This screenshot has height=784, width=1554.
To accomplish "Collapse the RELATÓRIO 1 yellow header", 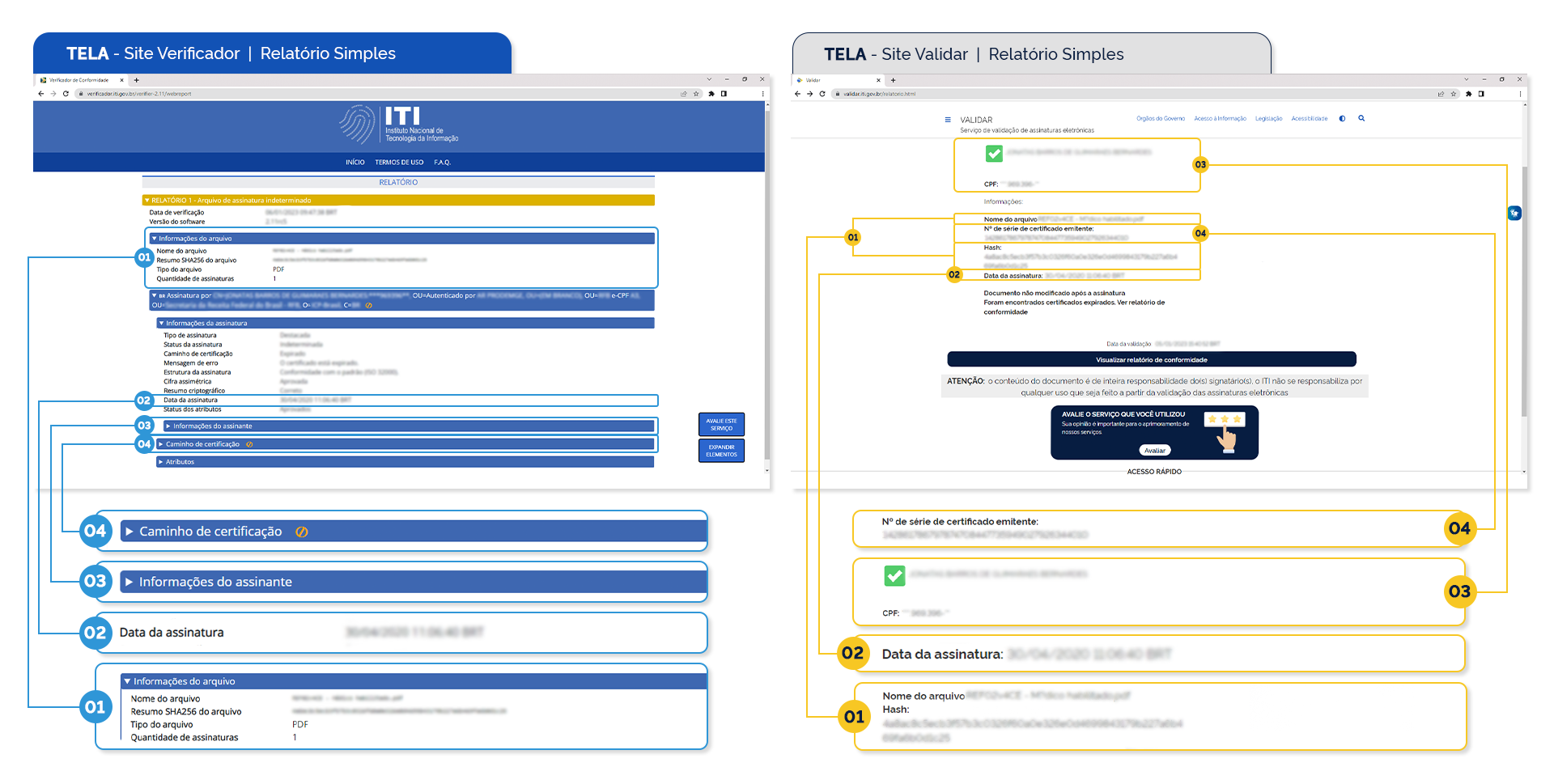I will pos(398,200).
